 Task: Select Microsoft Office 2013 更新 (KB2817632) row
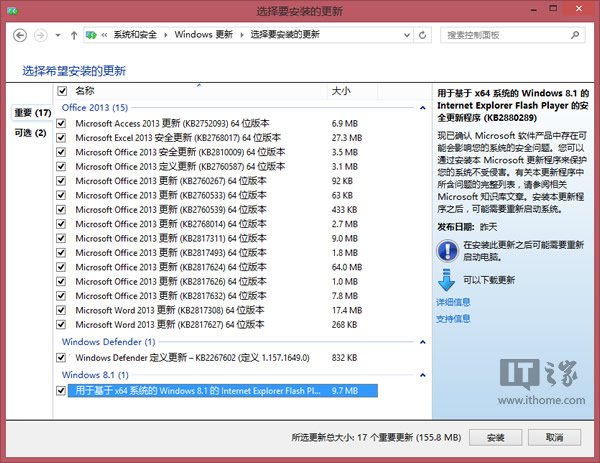tap(223, 296)
